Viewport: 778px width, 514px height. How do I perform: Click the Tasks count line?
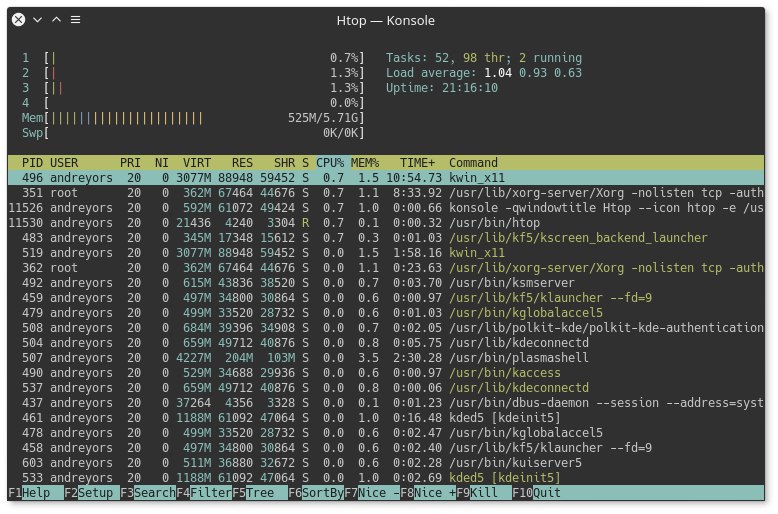tap(484, 58)
